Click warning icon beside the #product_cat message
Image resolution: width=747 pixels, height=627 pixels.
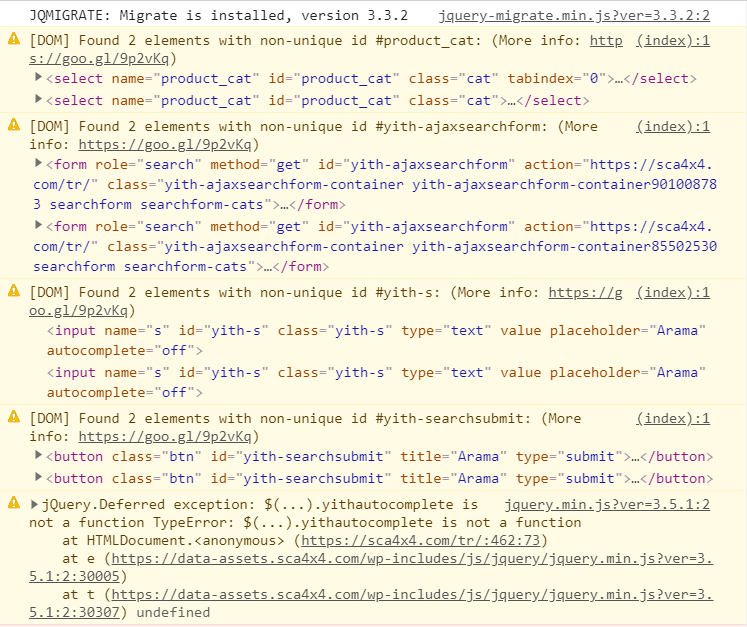14,39
